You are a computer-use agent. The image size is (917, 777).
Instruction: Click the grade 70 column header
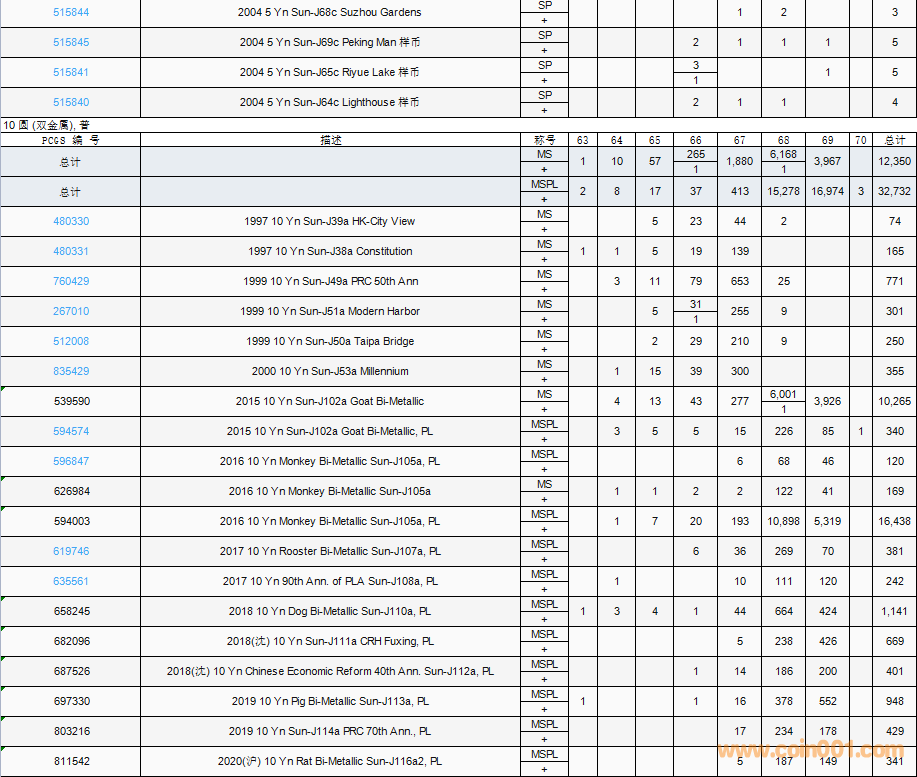point(860,140)
